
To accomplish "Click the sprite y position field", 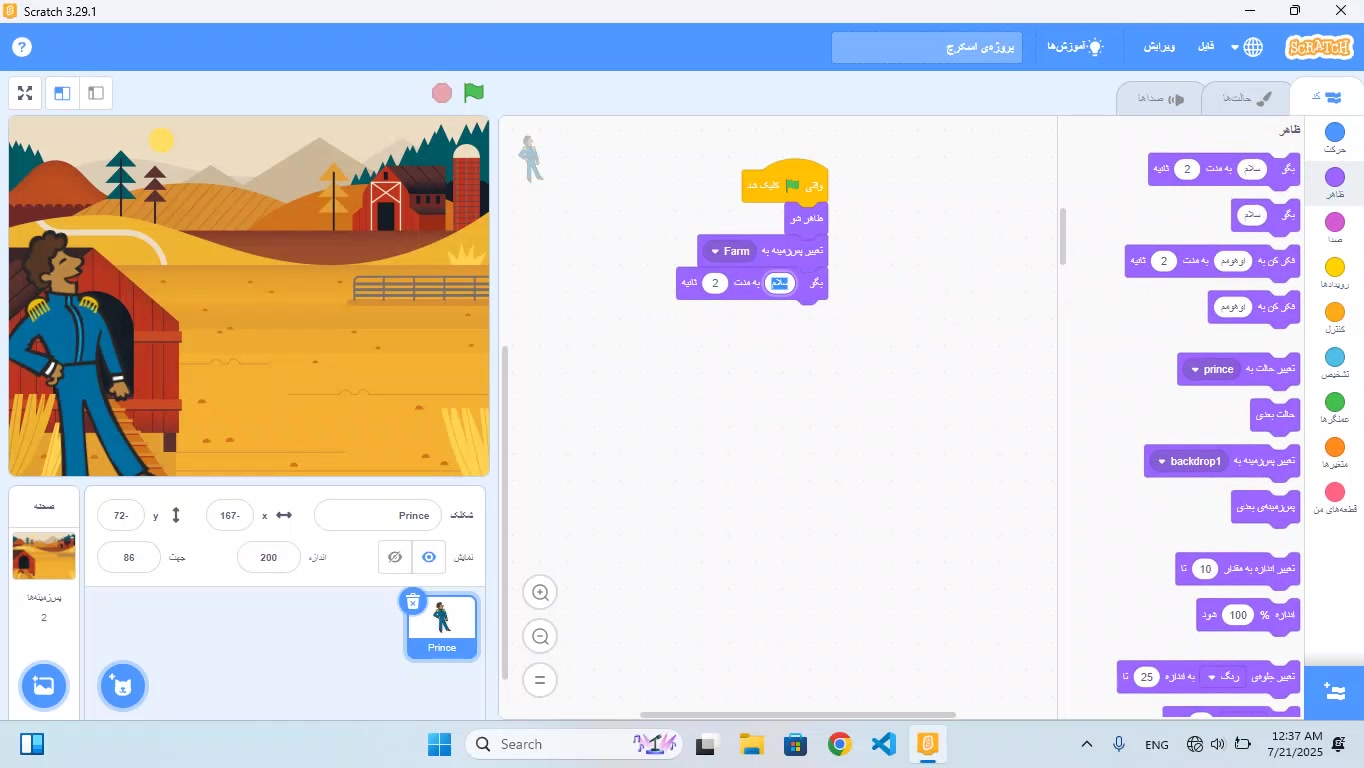I will click(x=121, y=515).
